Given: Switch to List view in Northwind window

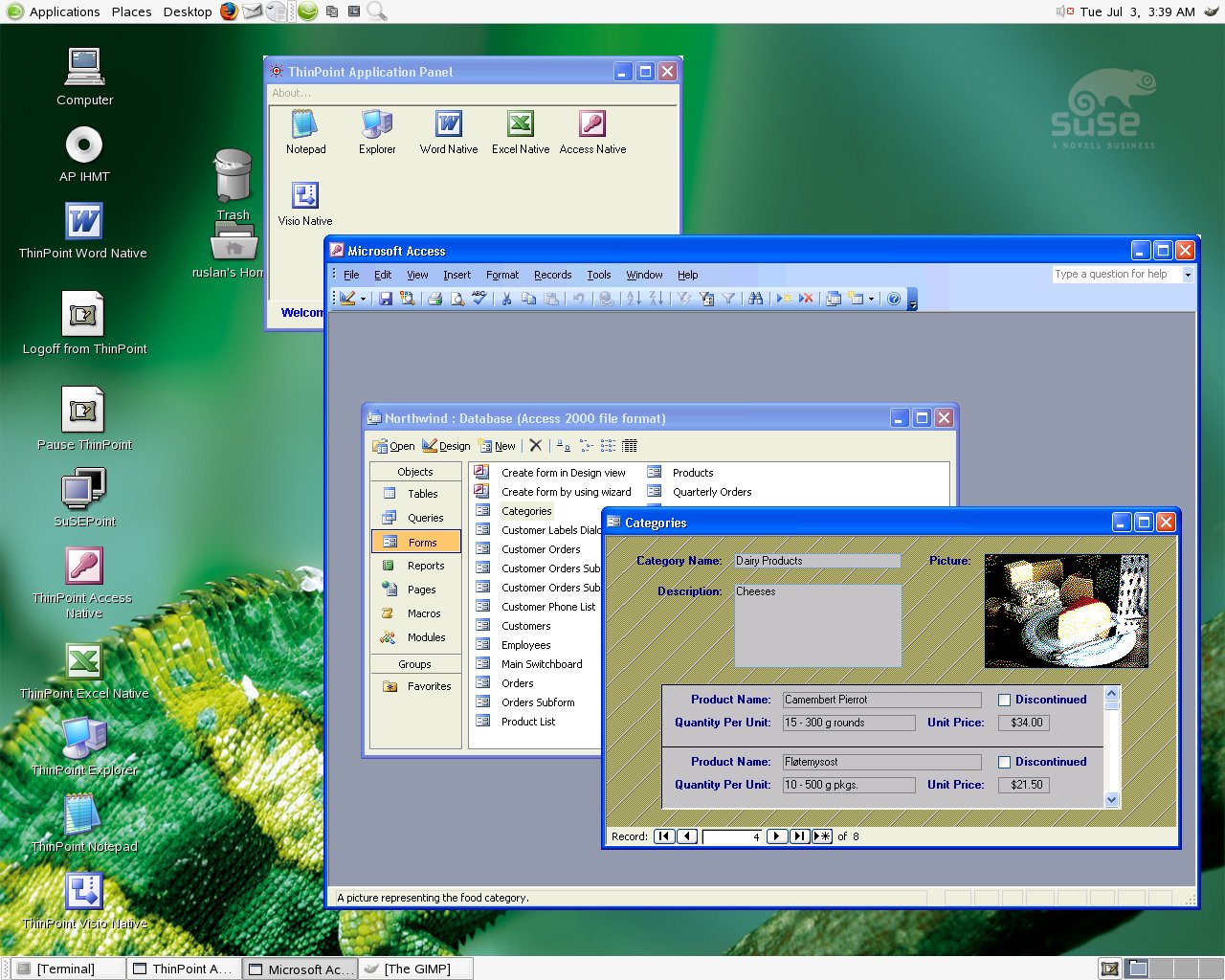Looking at the screenshot, I should 608,445.
